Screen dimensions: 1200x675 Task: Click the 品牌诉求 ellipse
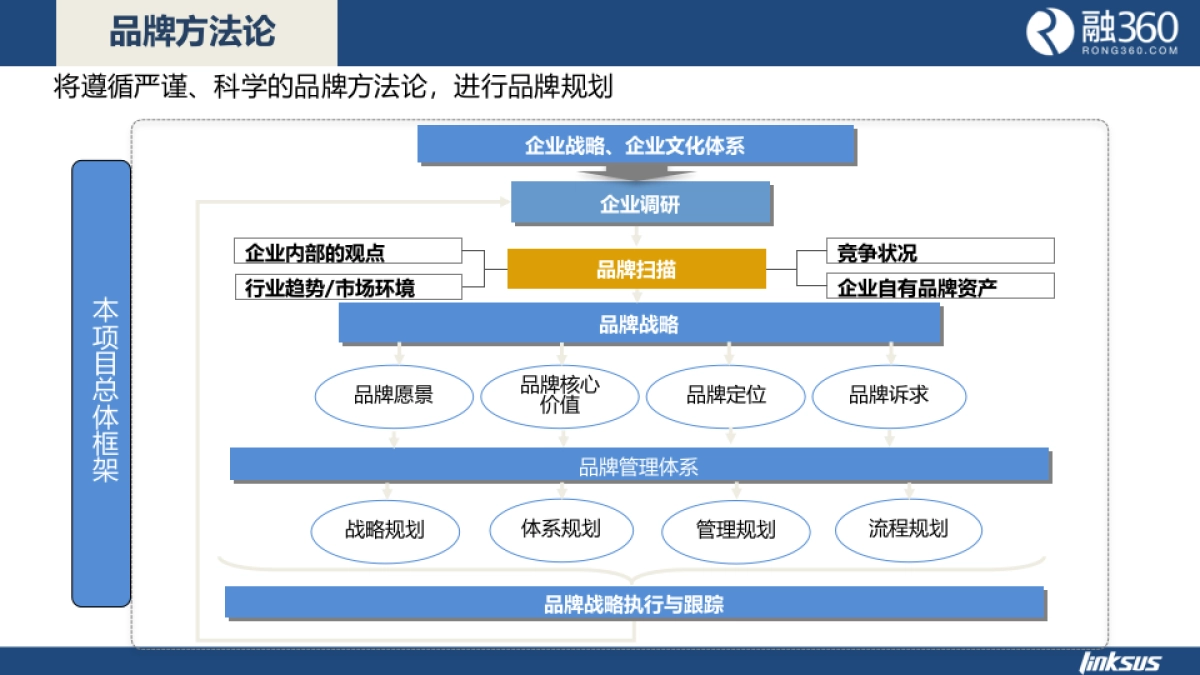point(890,396)
